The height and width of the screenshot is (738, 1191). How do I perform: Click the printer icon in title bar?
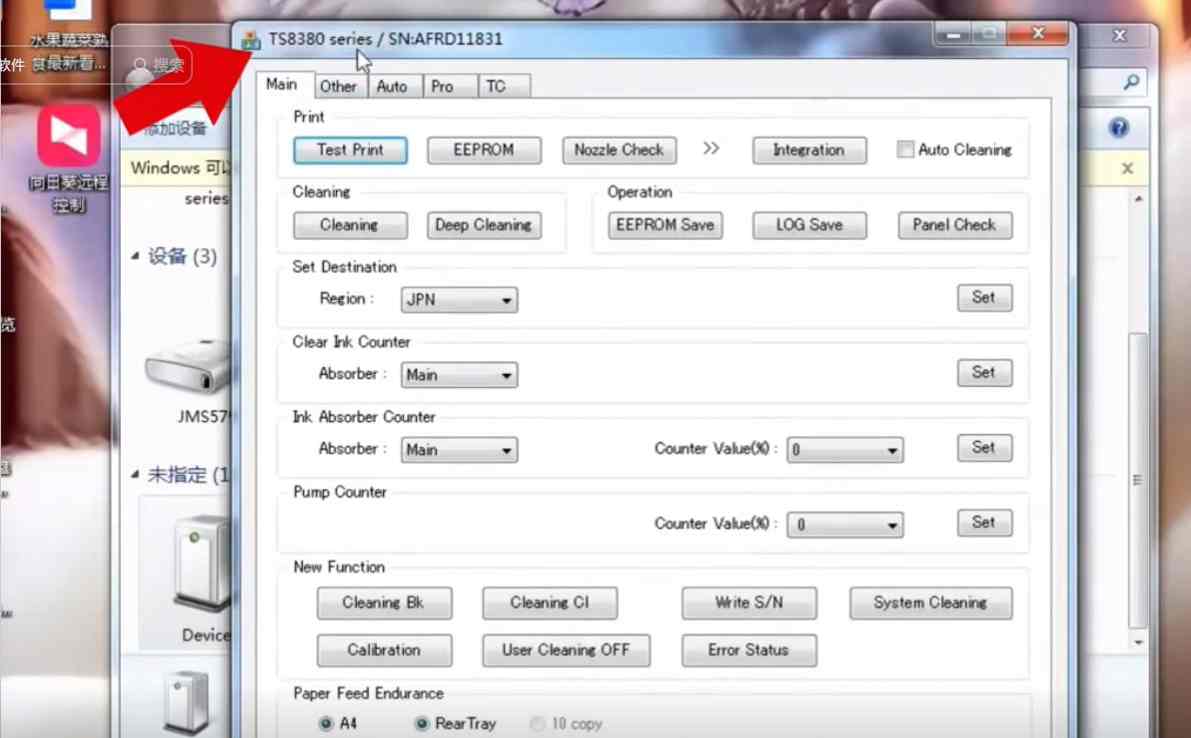250,41
